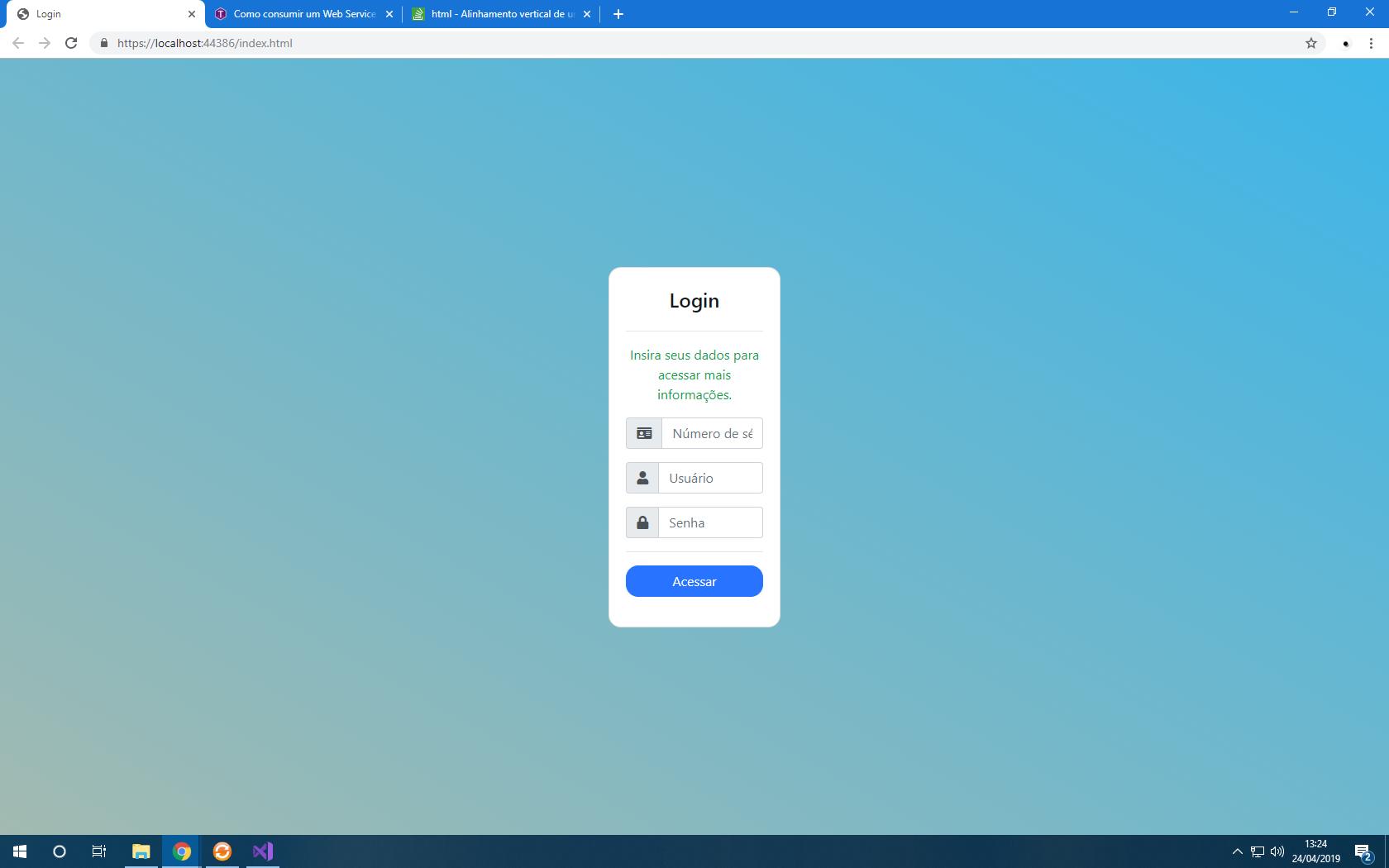This screenshot has width=1389, height=868.
Task: Open Cortana search circle in taskbar
Action: (60, 851)
